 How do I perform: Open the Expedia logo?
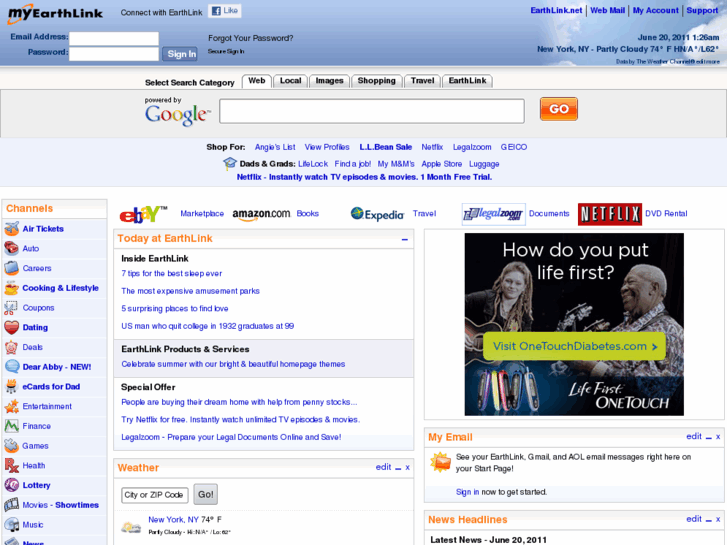pos(377,214)
